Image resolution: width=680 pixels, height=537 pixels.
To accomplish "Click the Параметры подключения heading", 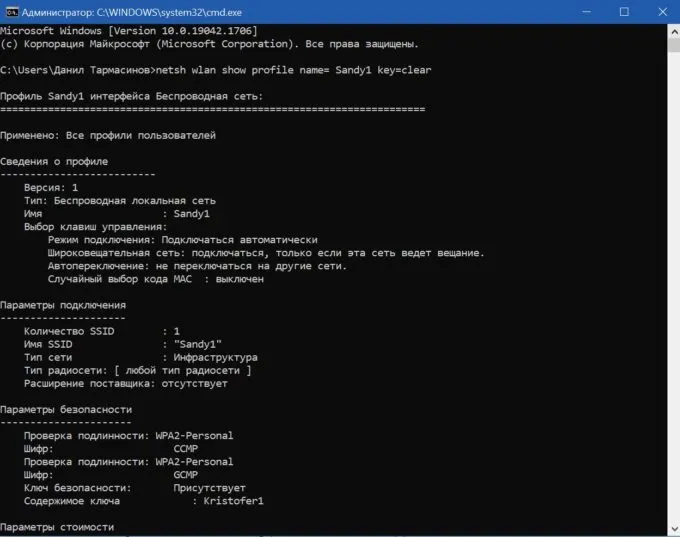I will coord(63,305).
